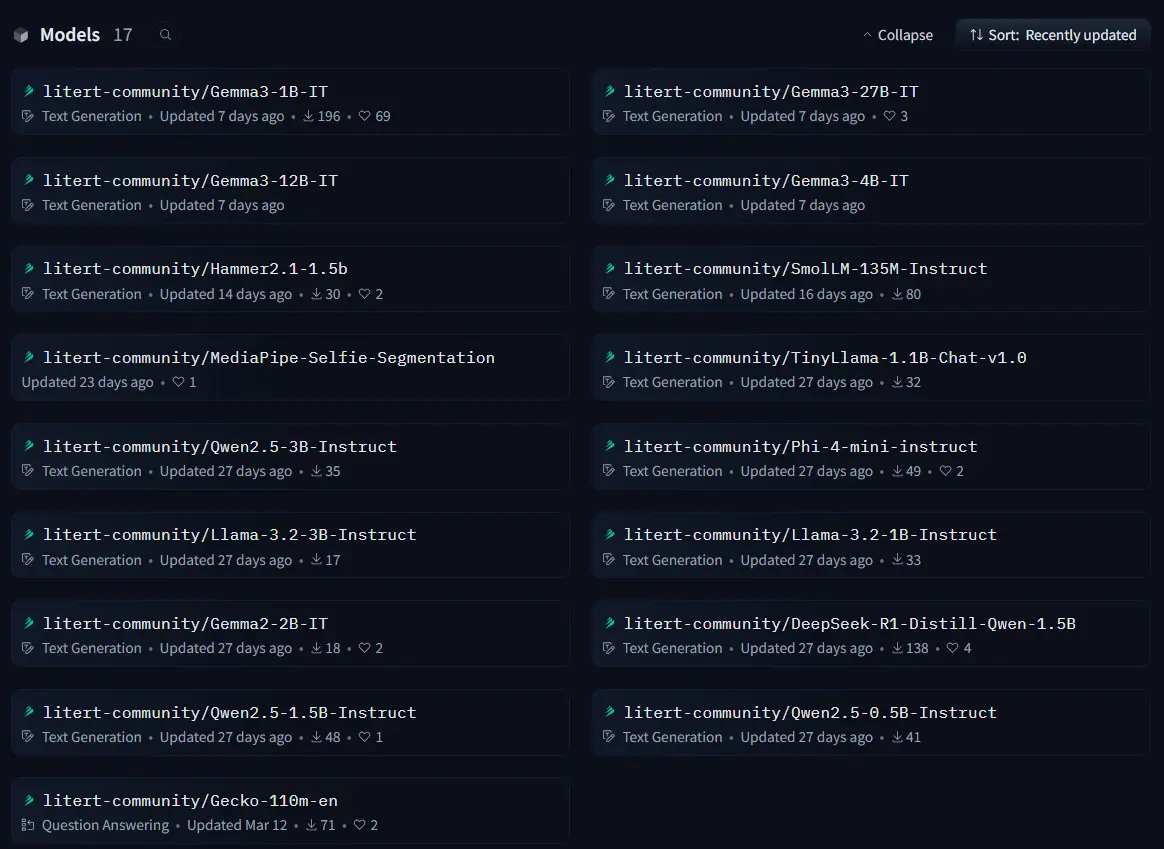
Task: Click the Models cube icon
Action: [x=22, y=35]
